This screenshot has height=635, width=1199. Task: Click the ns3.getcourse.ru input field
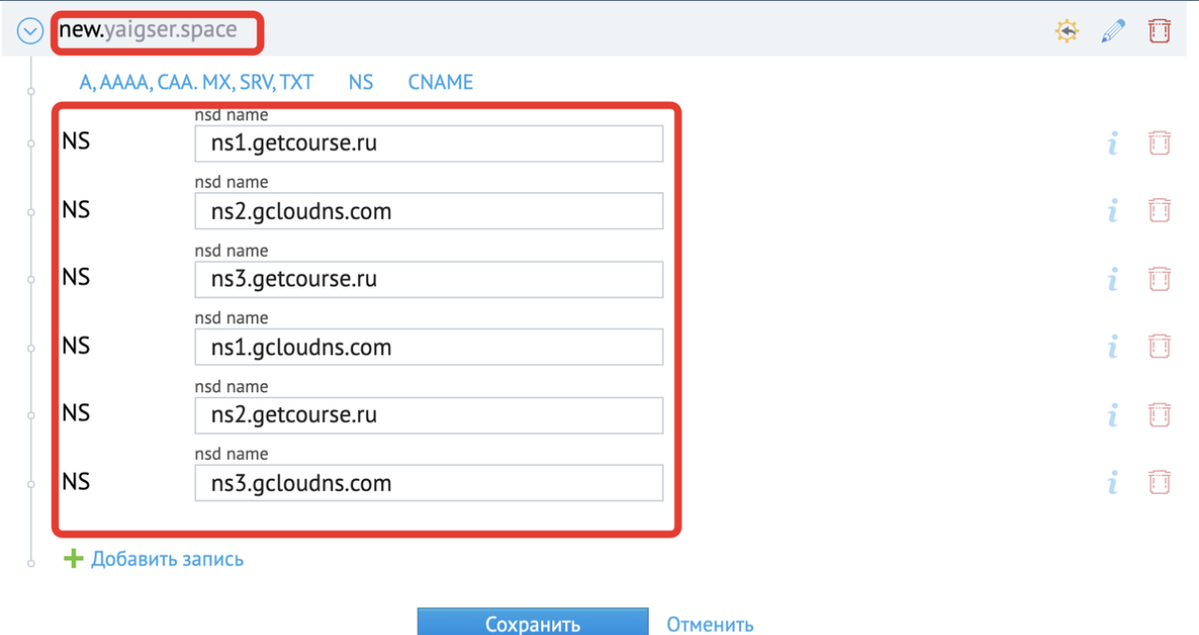click(x=429, y=279)
